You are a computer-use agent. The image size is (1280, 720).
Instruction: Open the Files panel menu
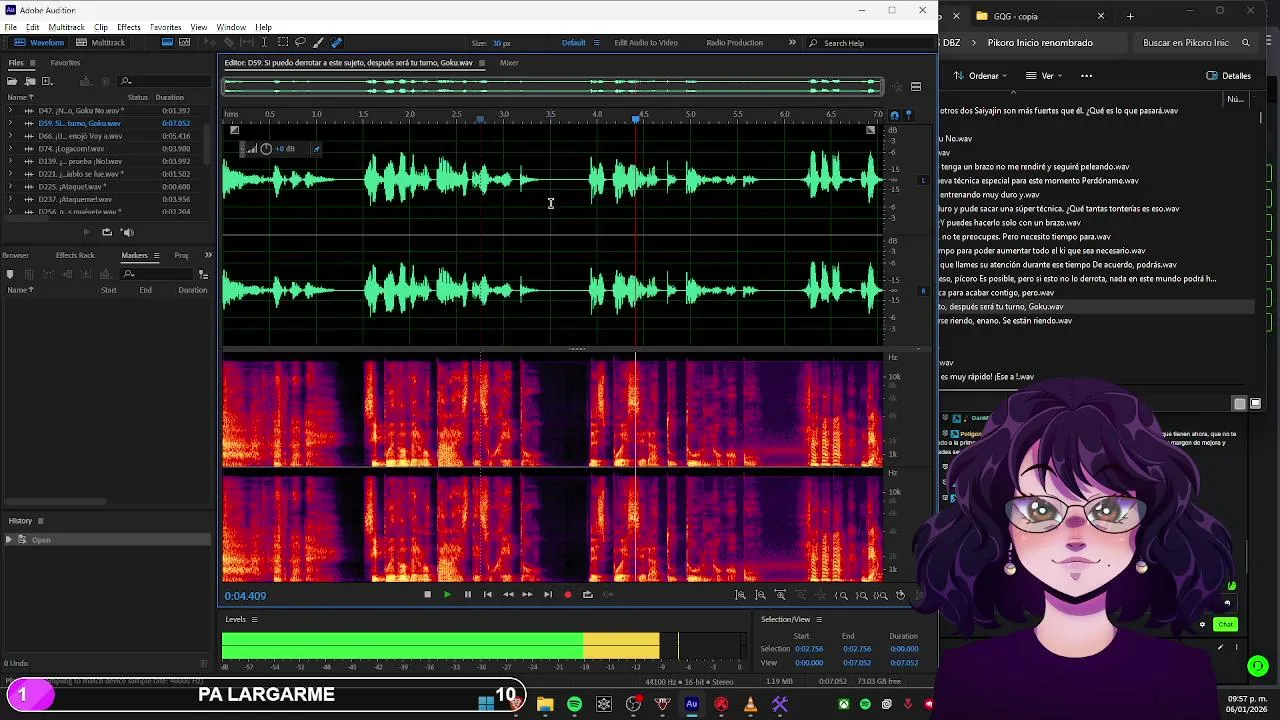tap(33, 63)
